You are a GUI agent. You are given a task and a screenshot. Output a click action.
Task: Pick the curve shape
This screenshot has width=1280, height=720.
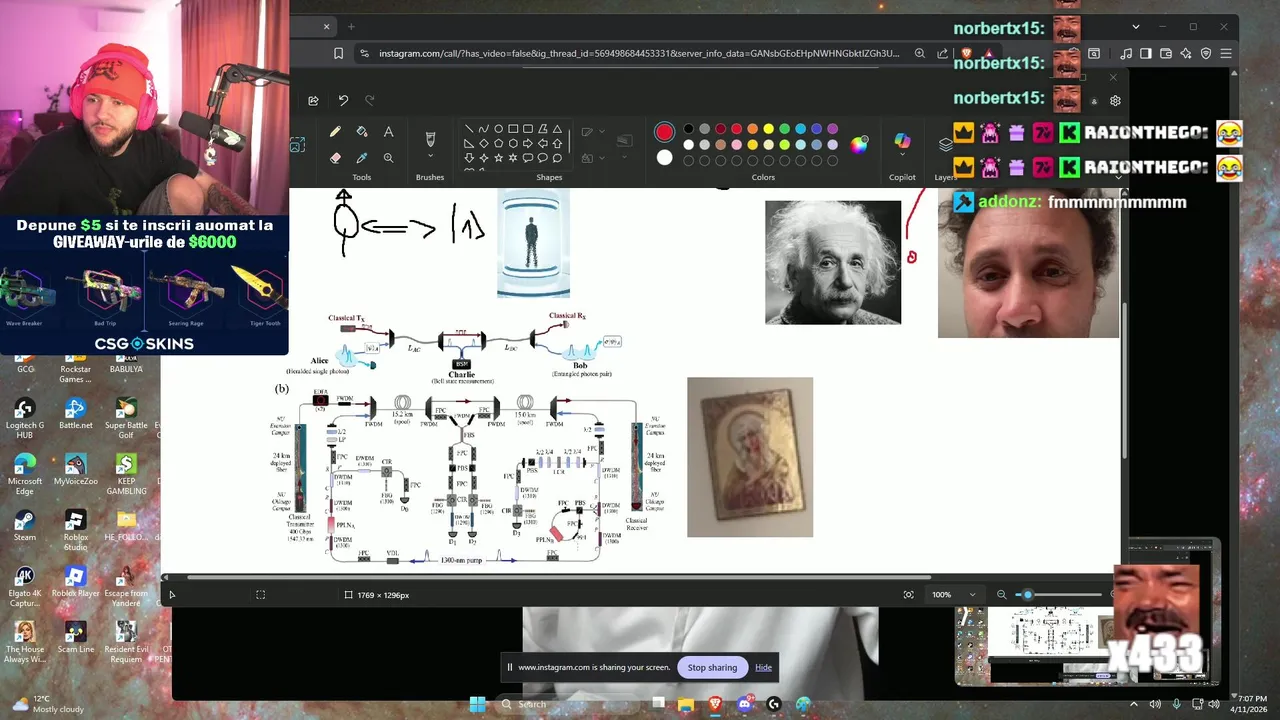point(483,129)
